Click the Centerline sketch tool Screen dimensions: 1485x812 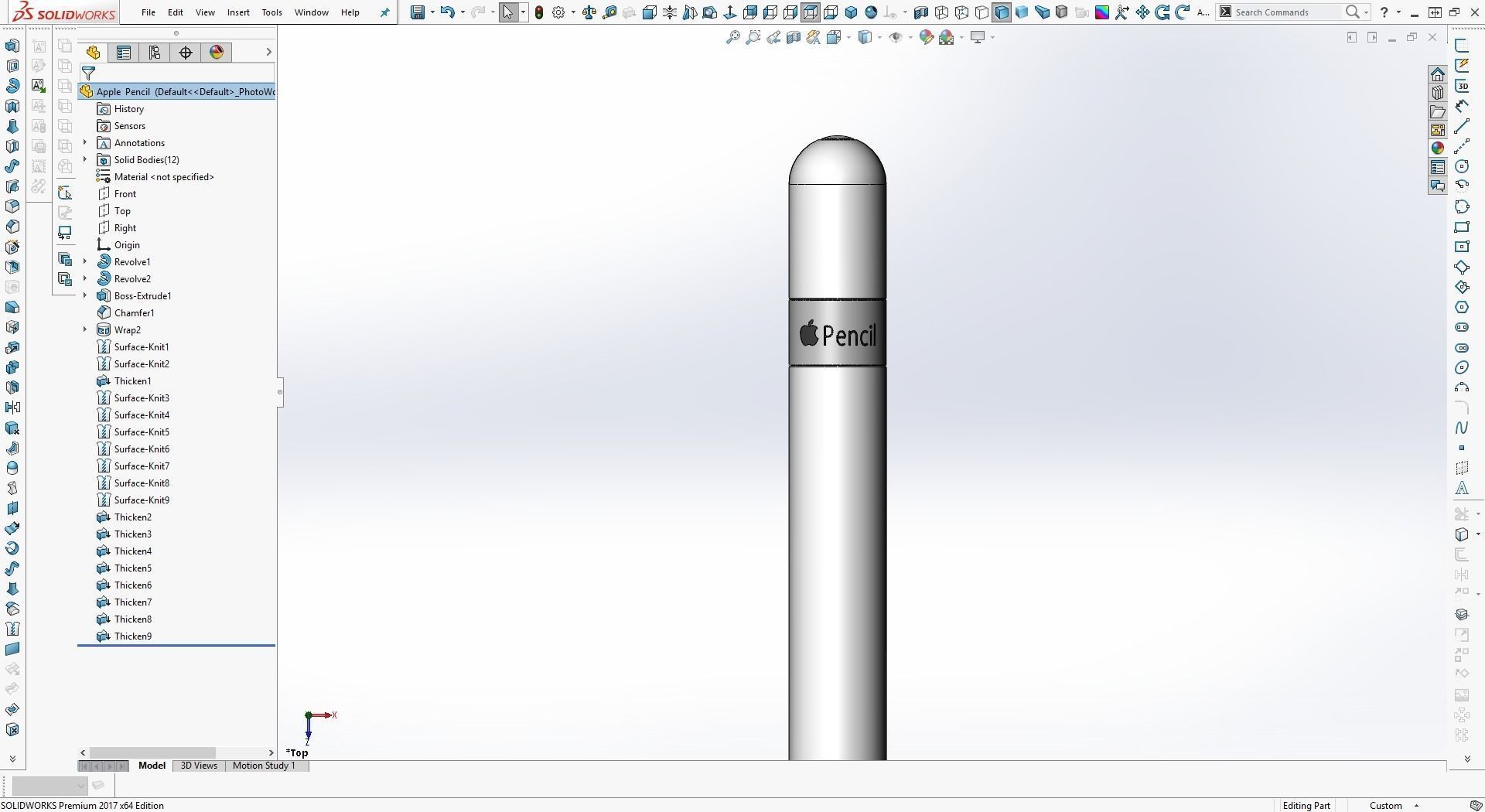1462,146
